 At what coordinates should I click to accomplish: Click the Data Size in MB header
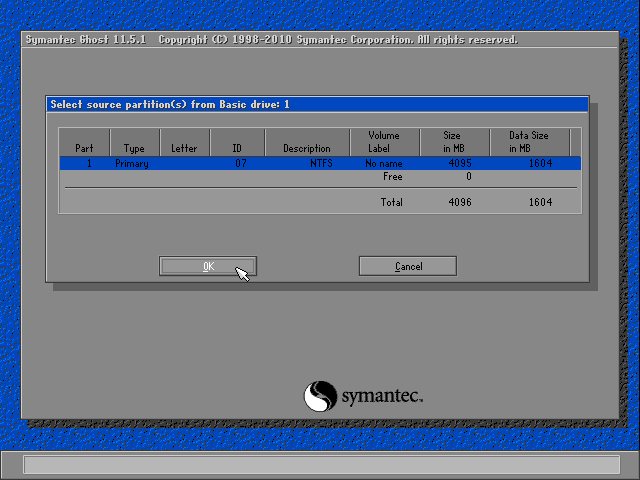(x=529, y=142)
